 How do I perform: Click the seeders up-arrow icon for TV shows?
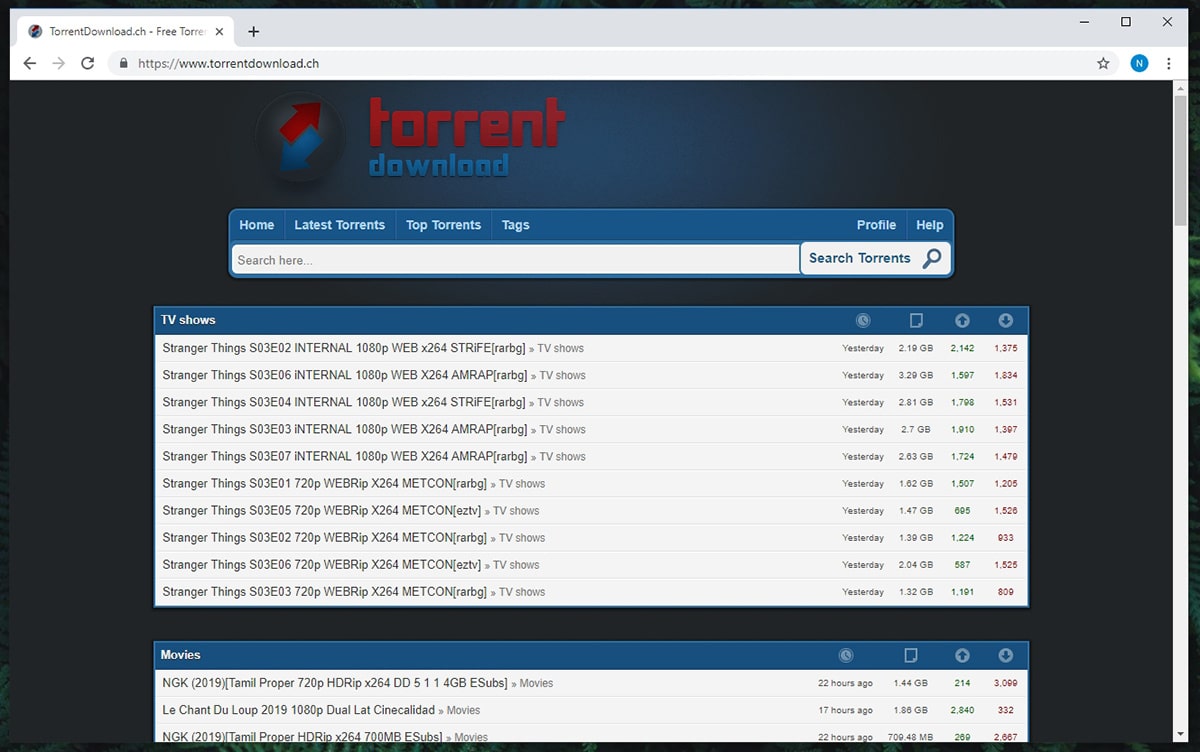click(962, 320)
